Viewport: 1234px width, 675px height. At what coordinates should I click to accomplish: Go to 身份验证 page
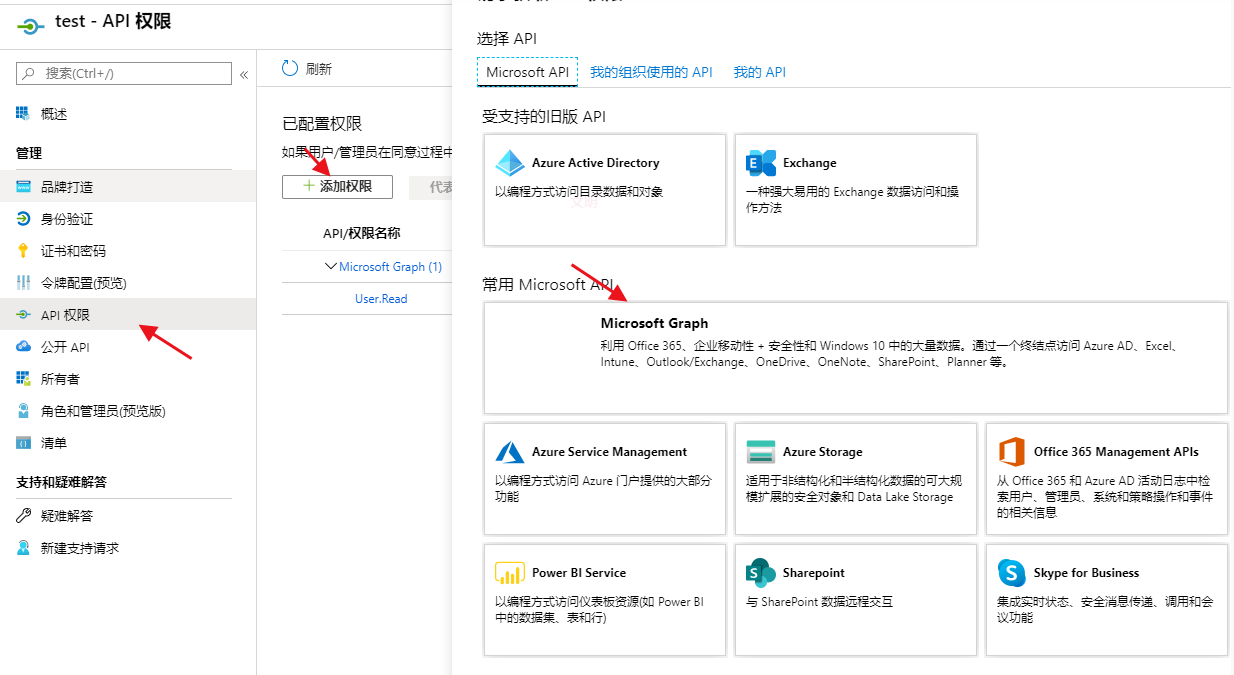[128, 219]
